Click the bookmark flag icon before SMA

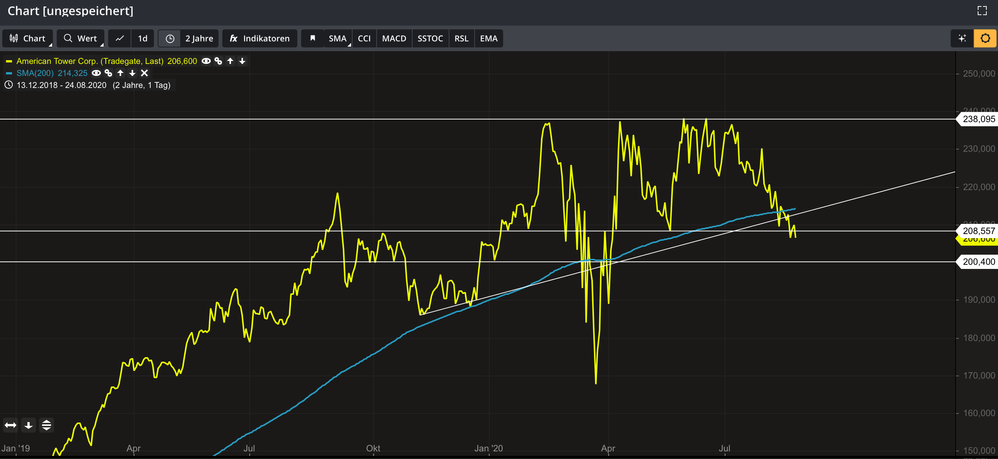pyautogui.click(x=313, y=39)
